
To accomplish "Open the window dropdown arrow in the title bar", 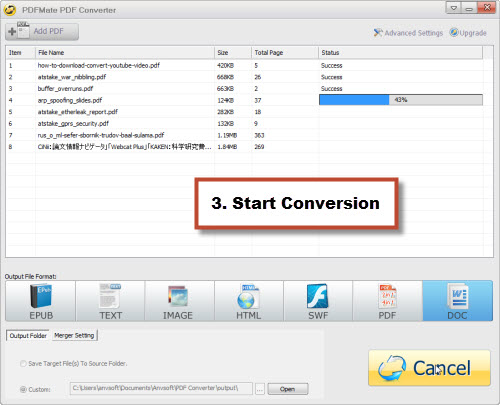I will (454, 8).
